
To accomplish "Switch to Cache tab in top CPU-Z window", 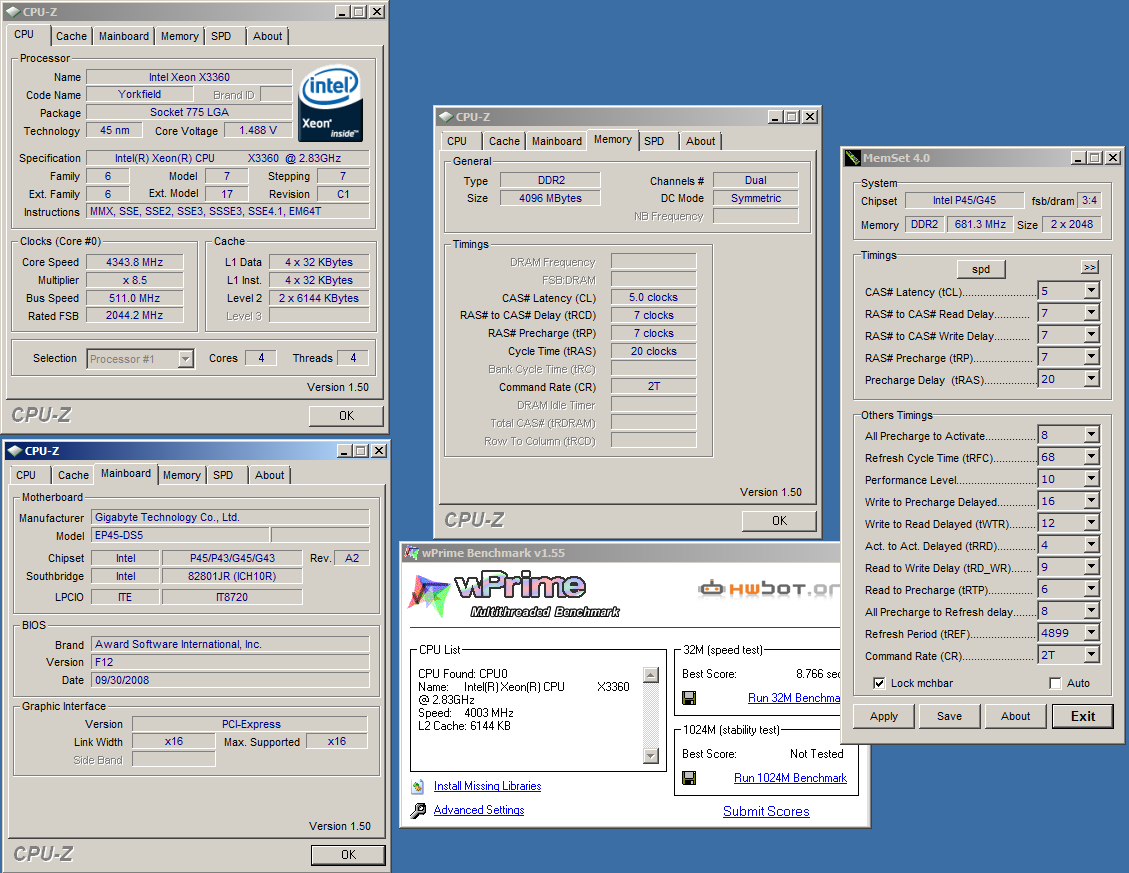I will point(71,36).
